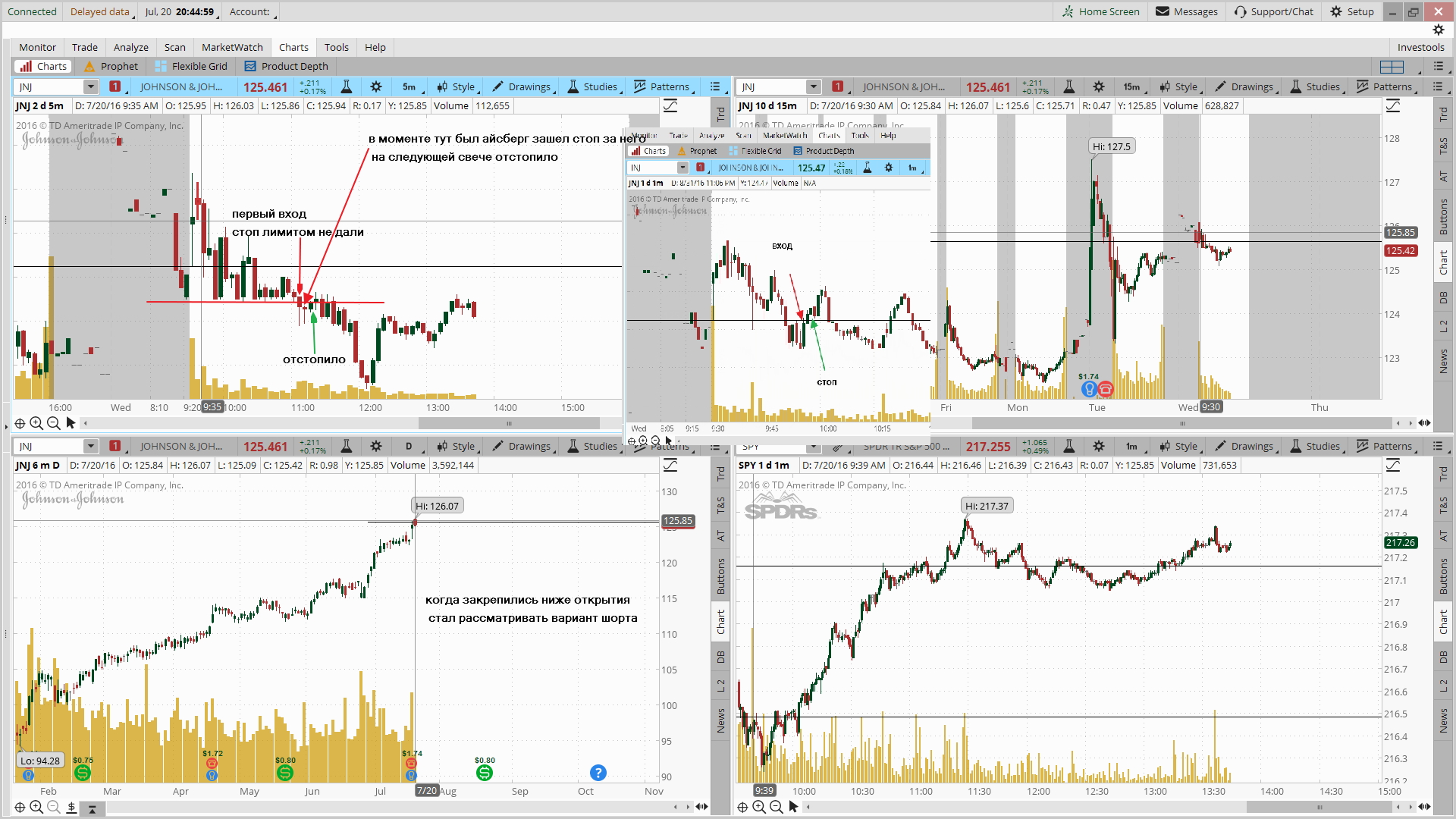Toggle the Chart side tab of the JNJ daily chart
The width and height of the screenshot is (1456, 819).
[720, 622]
